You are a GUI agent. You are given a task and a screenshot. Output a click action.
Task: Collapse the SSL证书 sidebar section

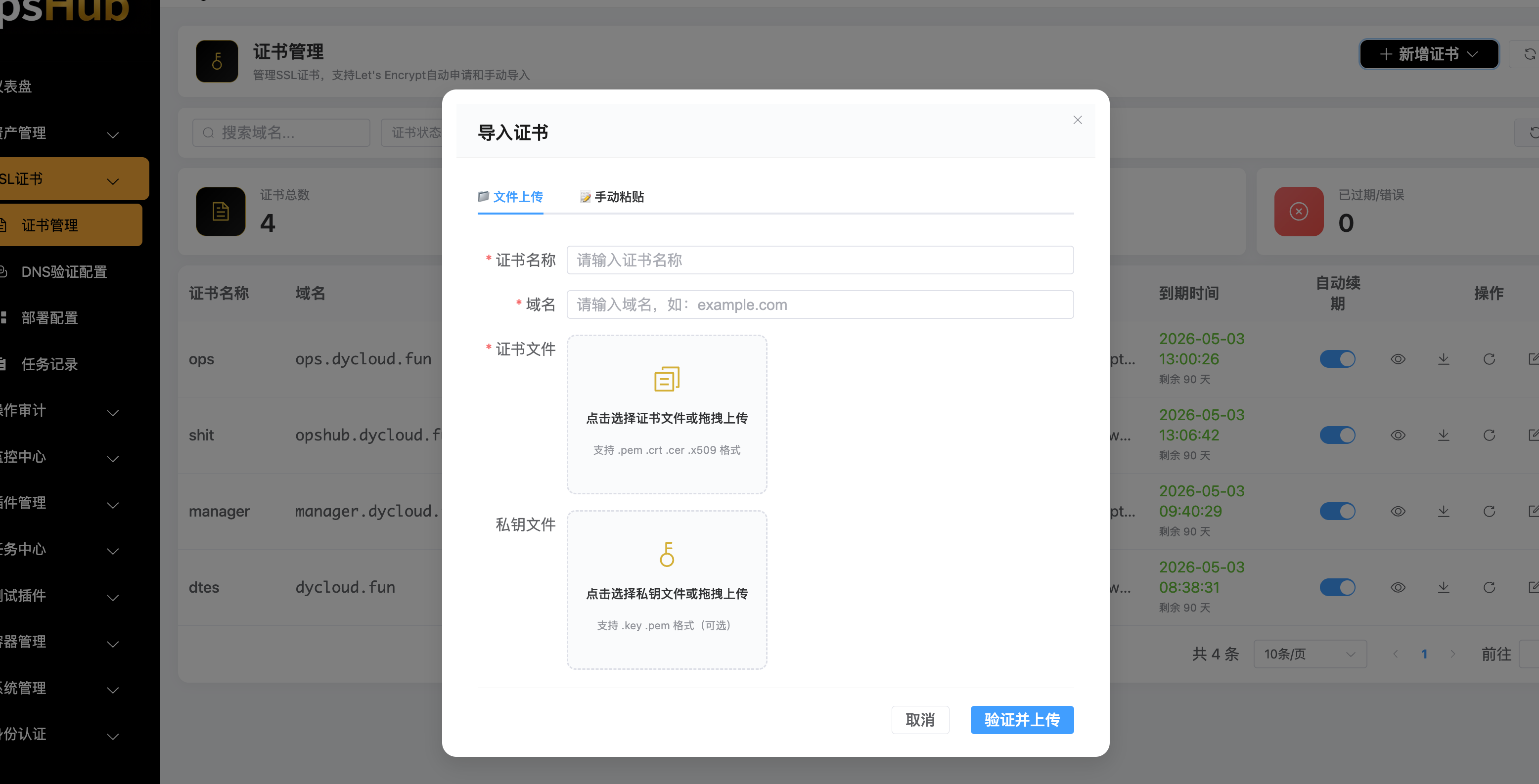click(113, 180)
